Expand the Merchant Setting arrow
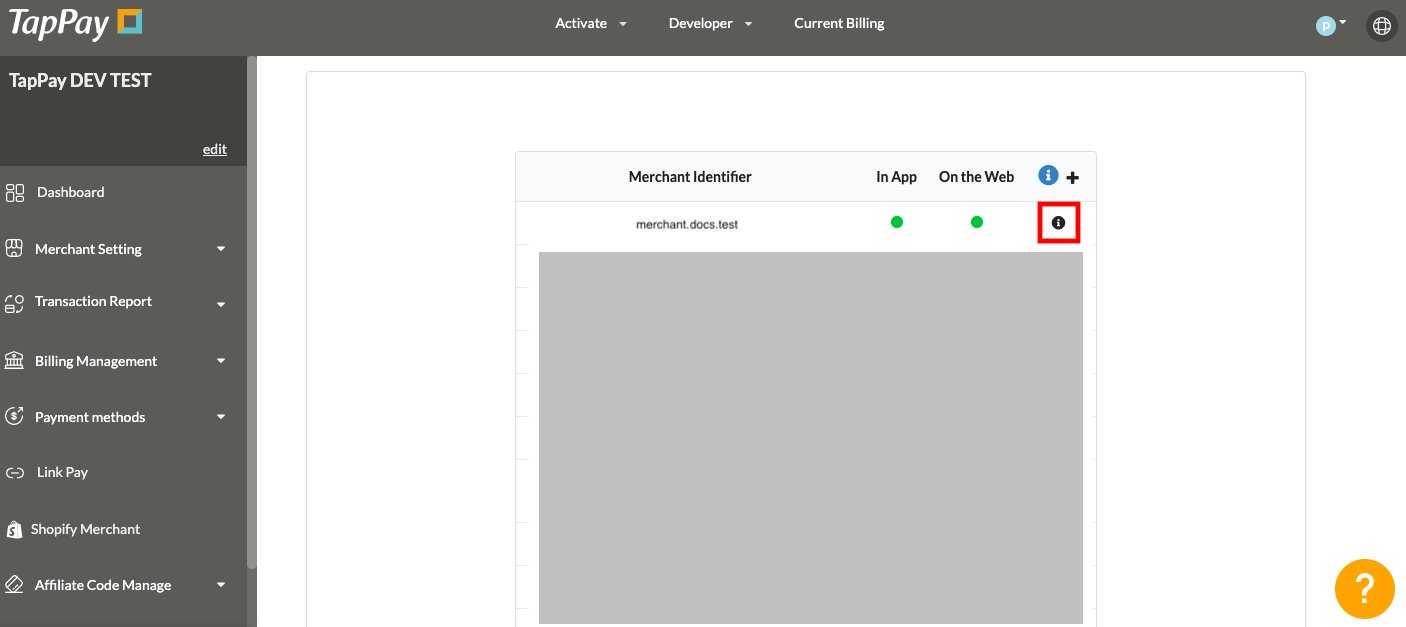The height and width of the screenshot is (627, 1406). 221,249
